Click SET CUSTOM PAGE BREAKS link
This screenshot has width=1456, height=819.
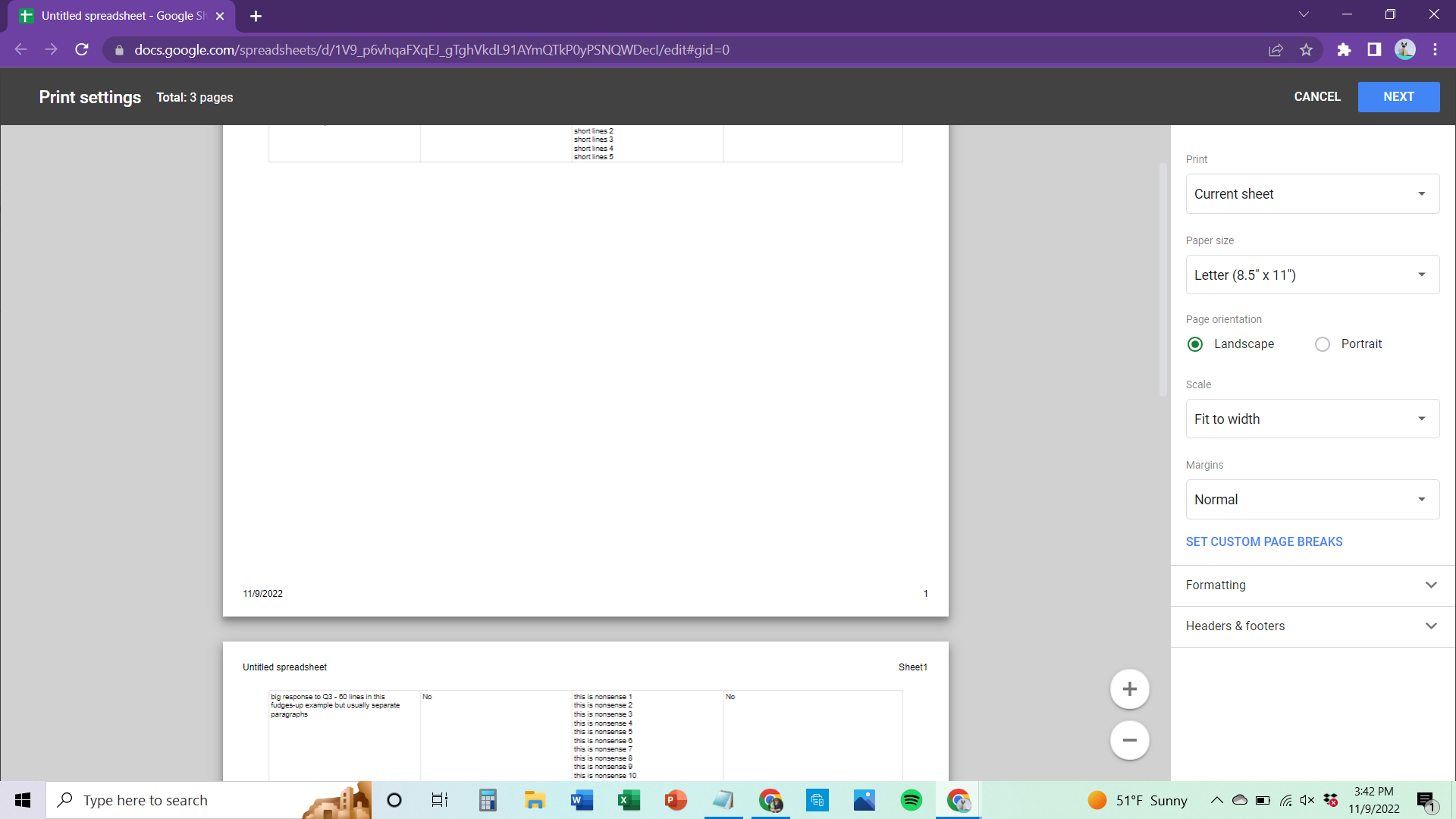click(x=1266, y=541)
